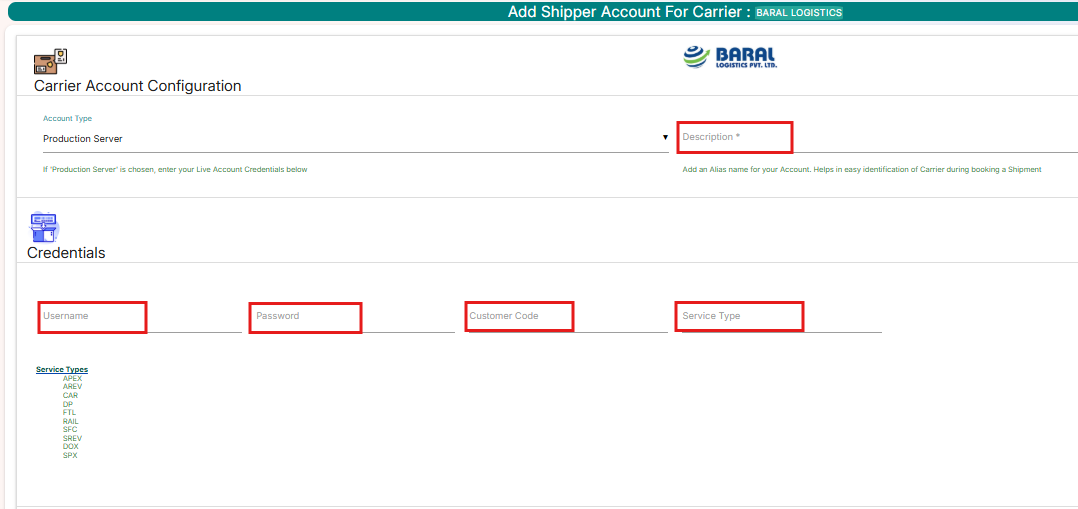Click the Baral Logistics logo
This screenshot has width=1078, height=509.
click(x=730, y=57)
